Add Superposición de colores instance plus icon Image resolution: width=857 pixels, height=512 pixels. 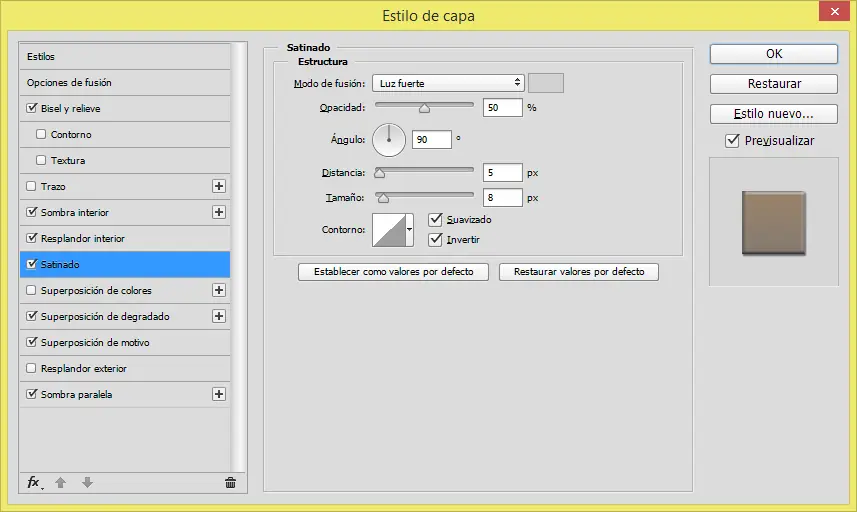click(x=219, y=290)
